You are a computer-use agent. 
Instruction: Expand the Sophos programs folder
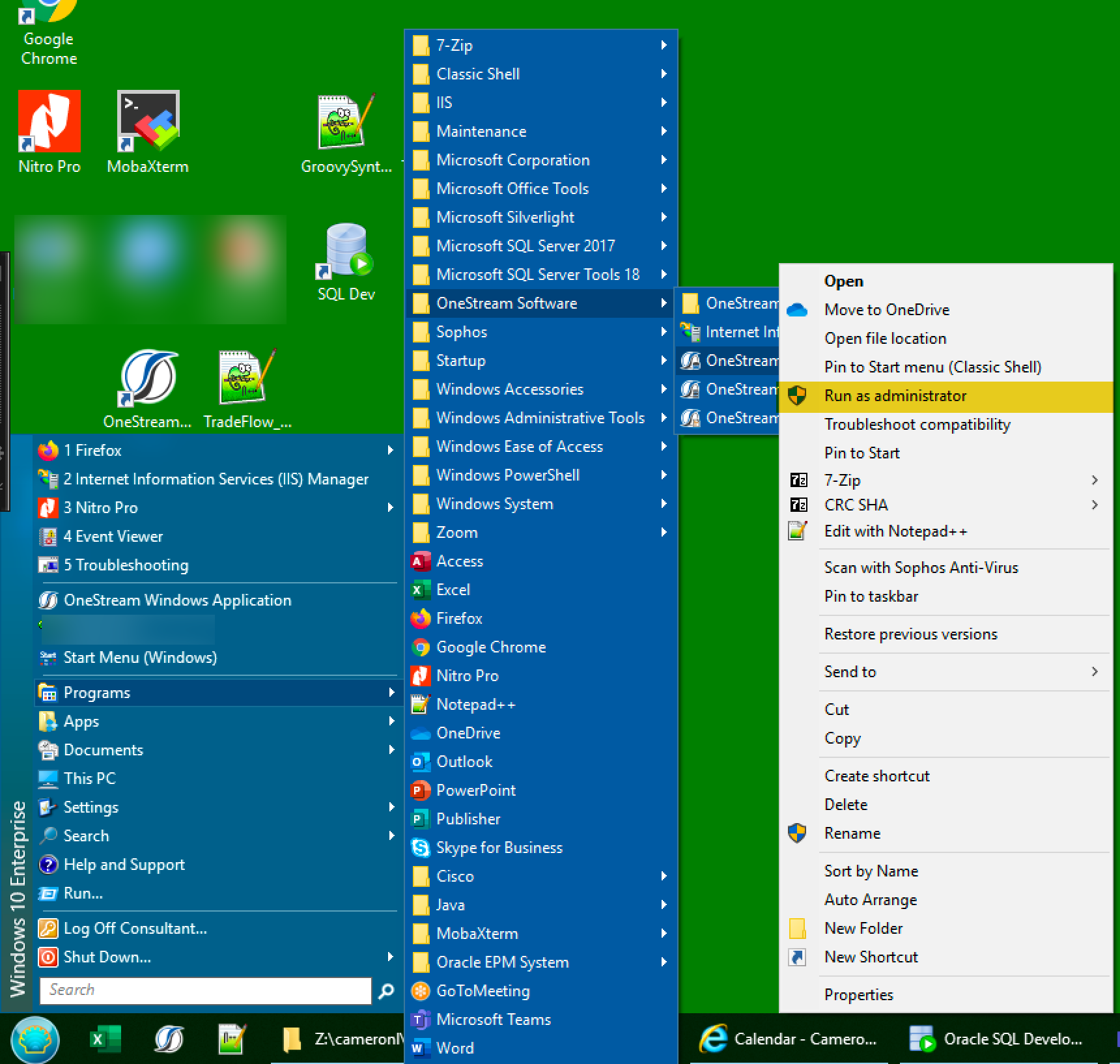point(541,332)
